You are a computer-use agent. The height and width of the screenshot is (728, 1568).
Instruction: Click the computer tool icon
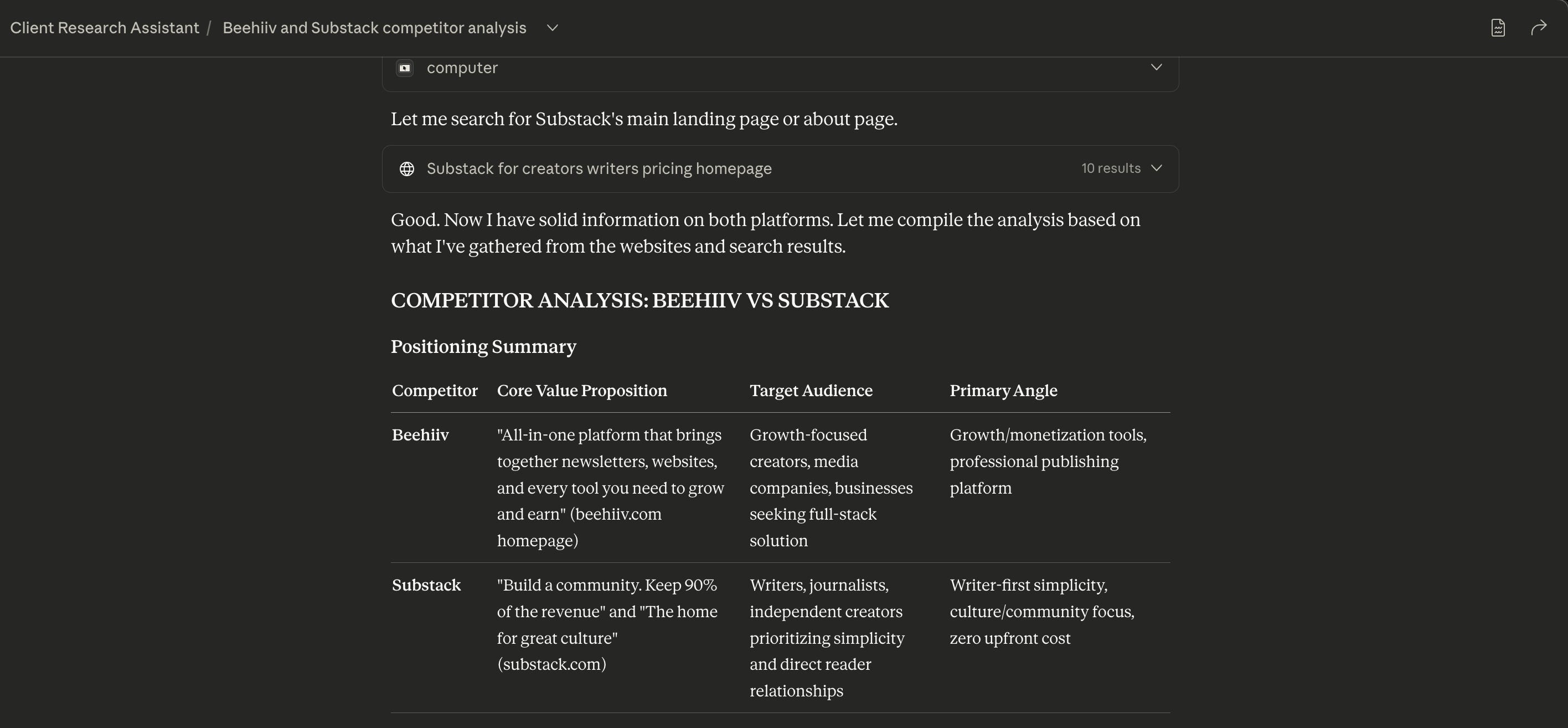point(405,68)
